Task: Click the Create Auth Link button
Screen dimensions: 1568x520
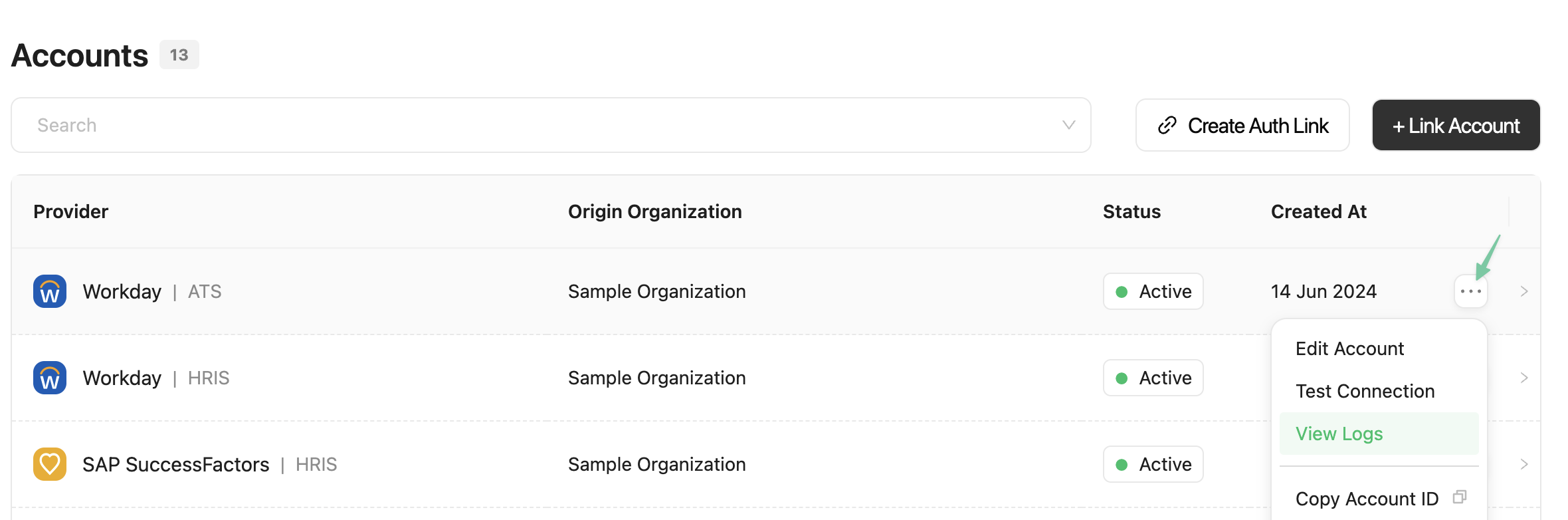Action: click(x=1241, y=125)
